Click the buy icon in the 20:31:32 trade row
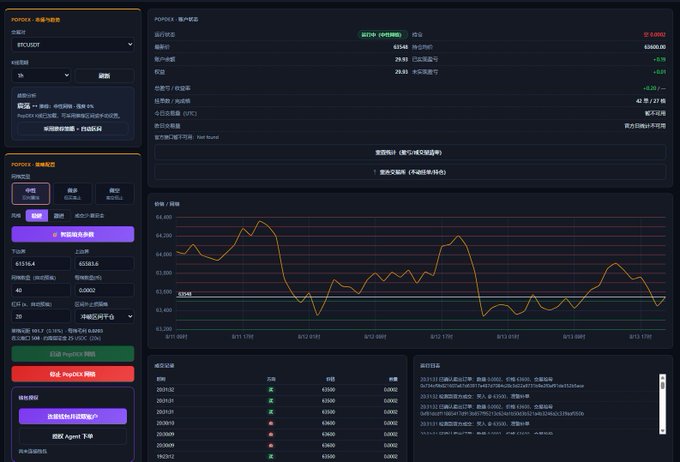The height and width of the screenshot is (462, 680). pos(271,390)
